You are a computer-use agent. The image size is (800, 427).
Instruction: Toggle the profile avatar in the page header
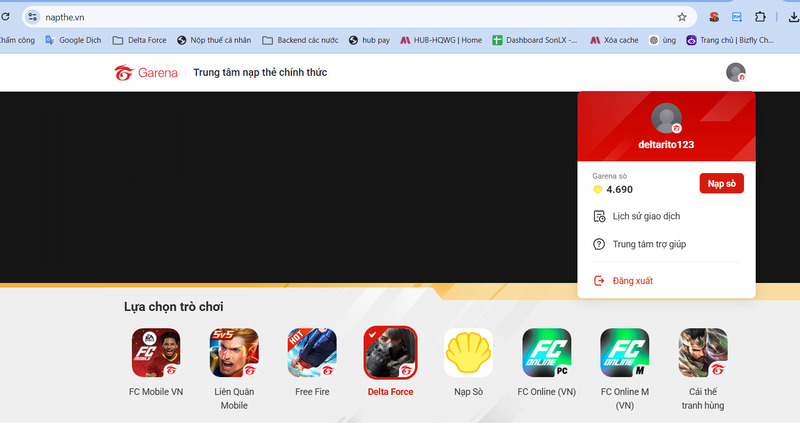click(x=736, y=72)
